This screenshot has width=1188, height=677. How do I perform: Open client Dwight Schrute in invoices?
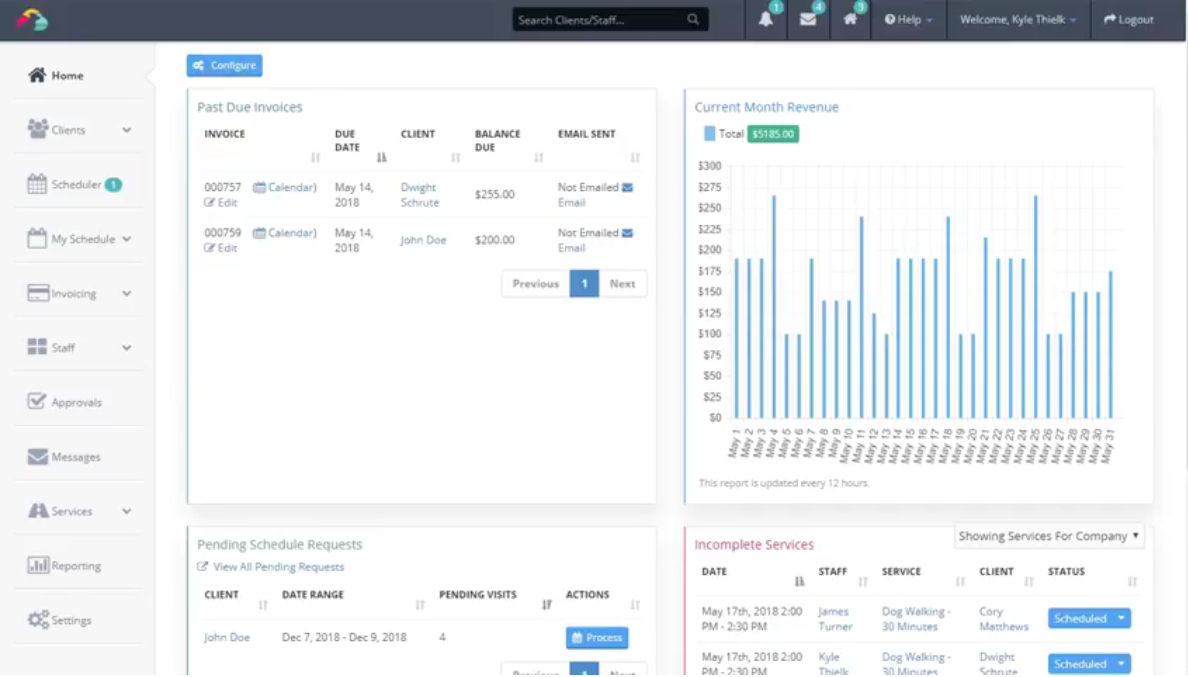[419, 195]
